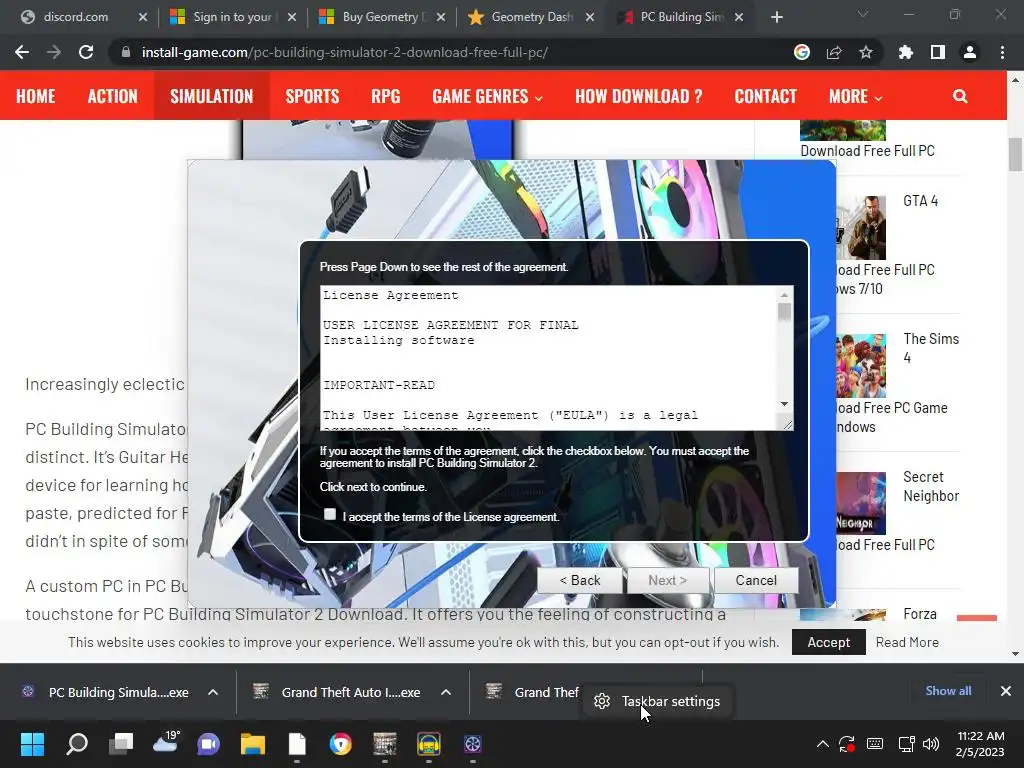
Task: Open Taskbar settings
Action: pyautogui.click(x=657, y=701)
